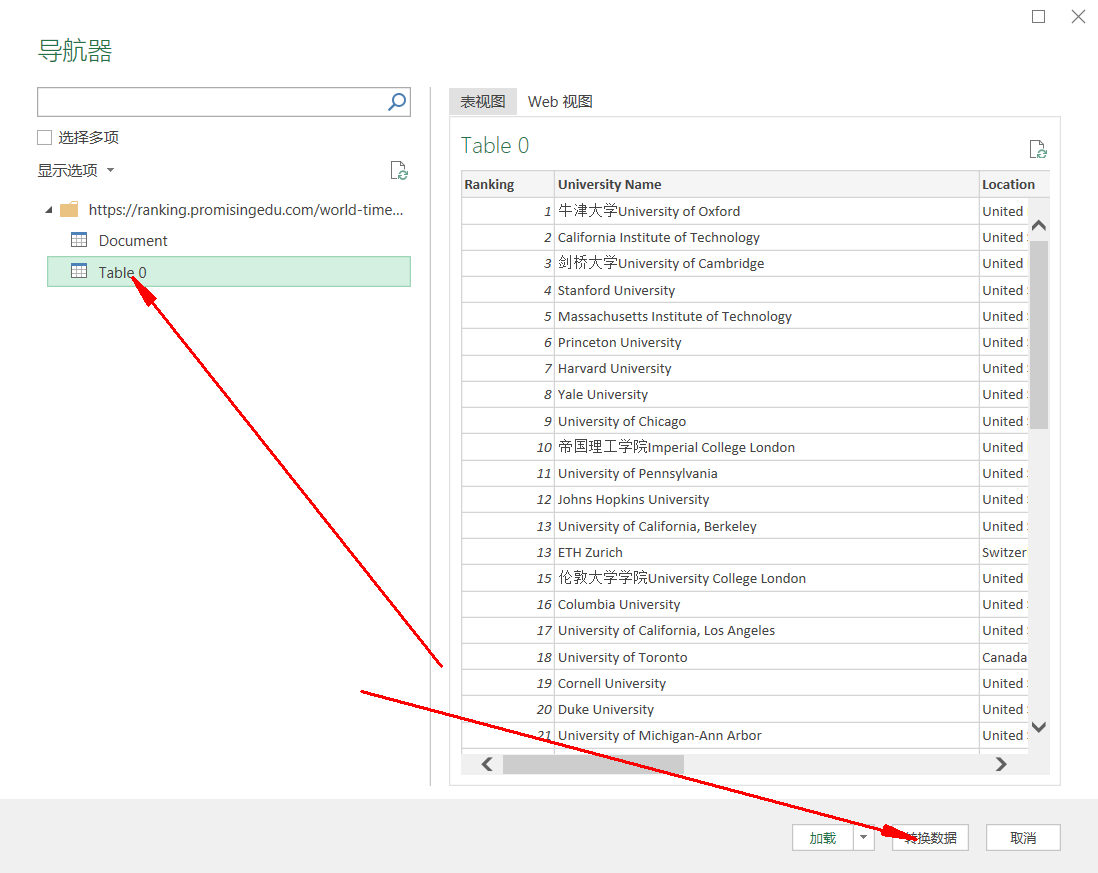The image size is (1098, 873).
Task: Click the Stanford University cell
Action: [x=767, y=290]
